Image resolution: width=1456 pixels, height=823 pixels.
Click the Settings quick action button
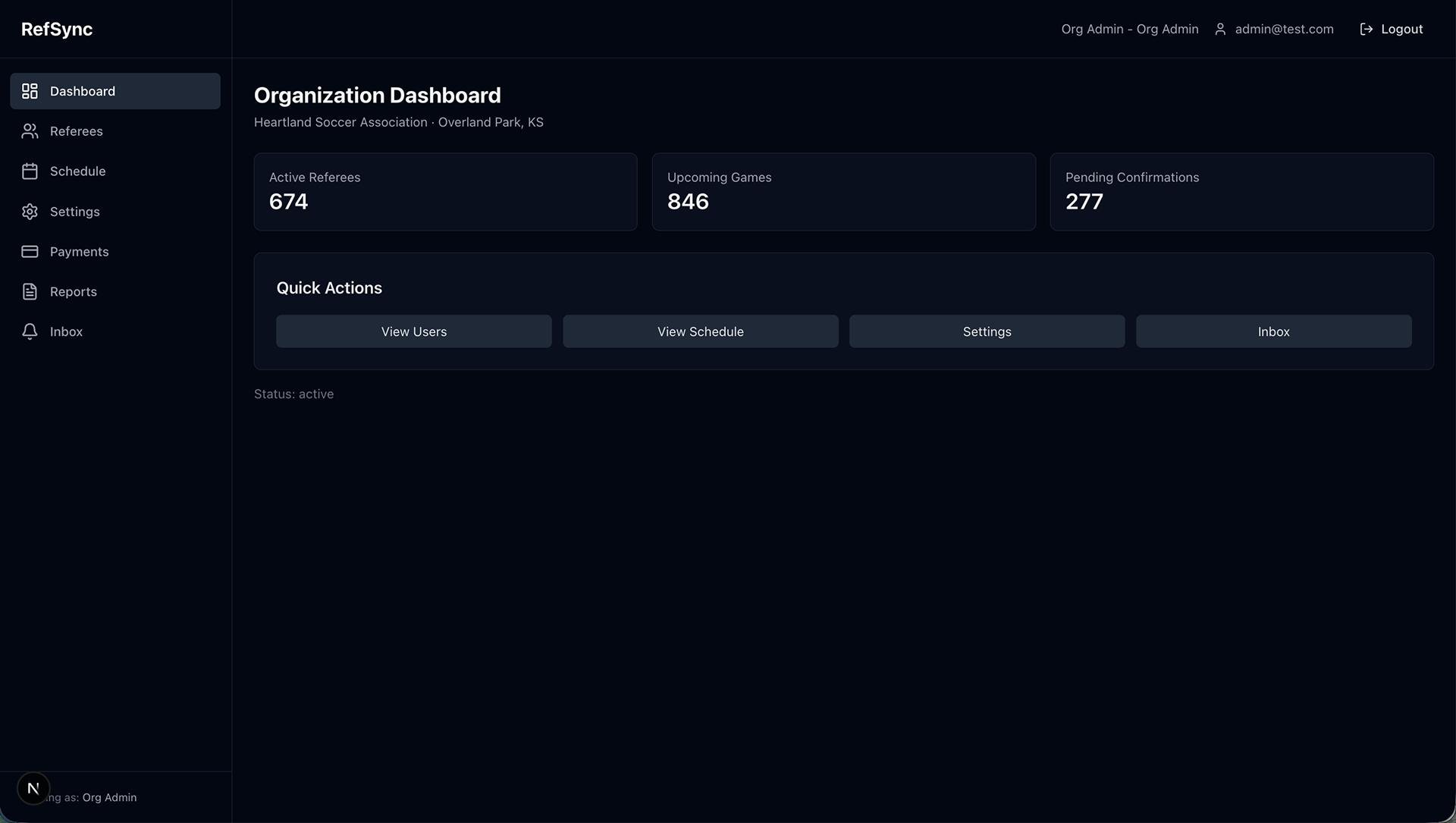(987, 331)
